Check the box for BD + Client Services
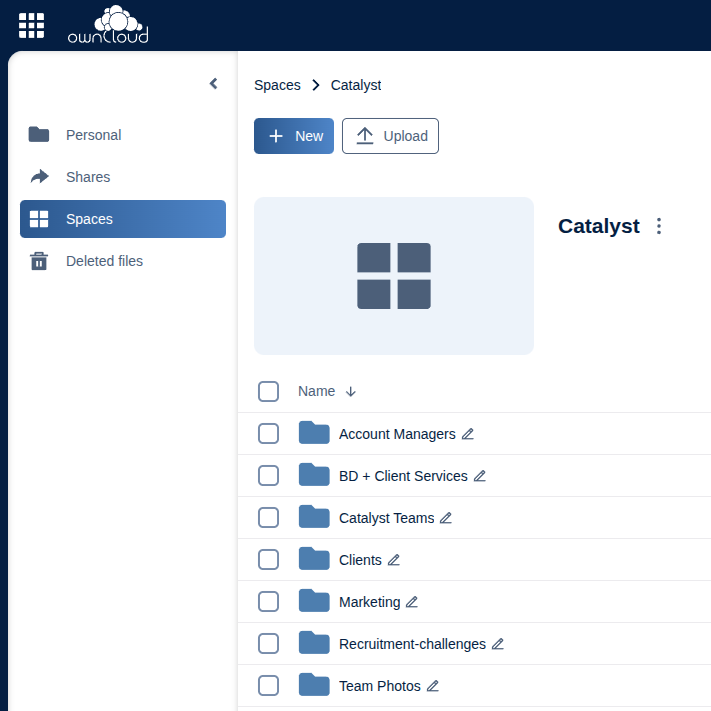Screen dimensions: 711x711 268,476
